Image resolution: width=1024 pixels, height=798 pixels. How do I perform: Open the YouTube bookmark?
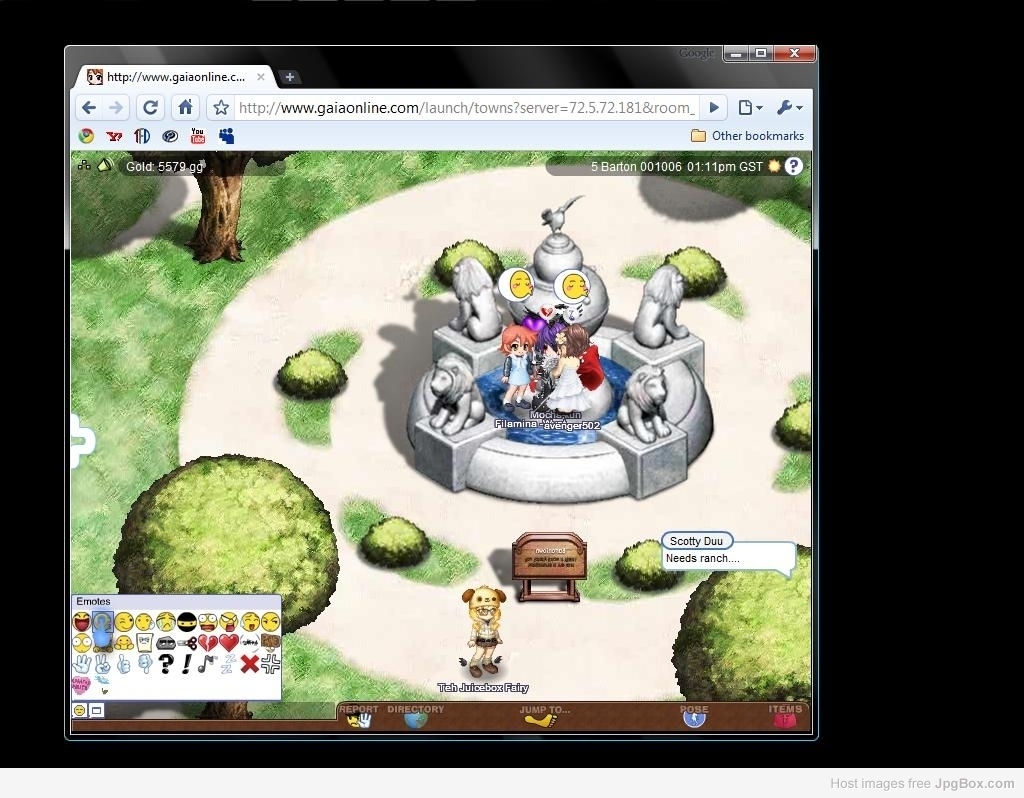pos(197,136)
